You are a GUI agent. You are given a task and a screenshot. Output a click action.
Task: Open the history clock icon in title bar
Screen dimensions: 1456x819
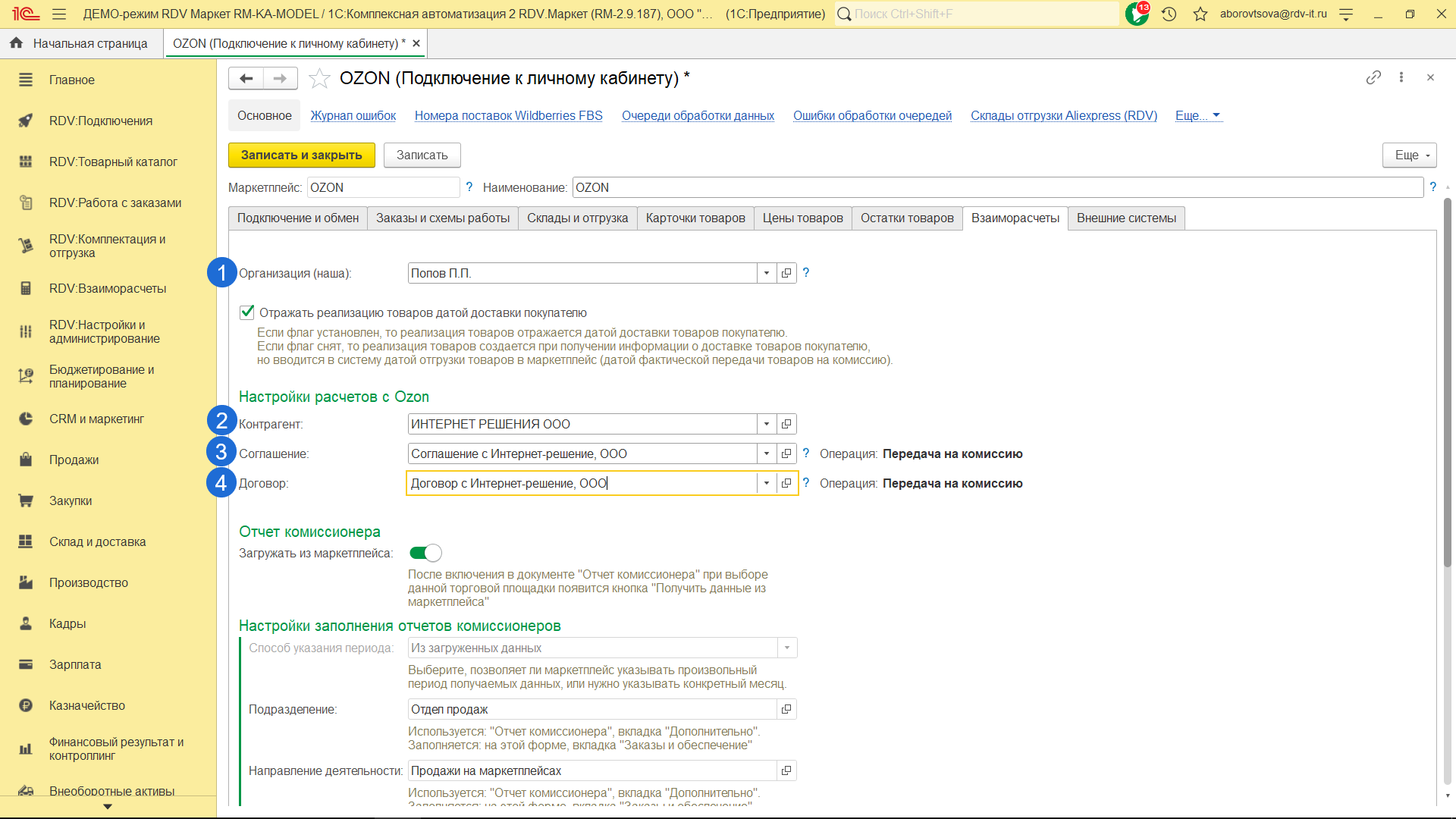[x=1169, y=14]
